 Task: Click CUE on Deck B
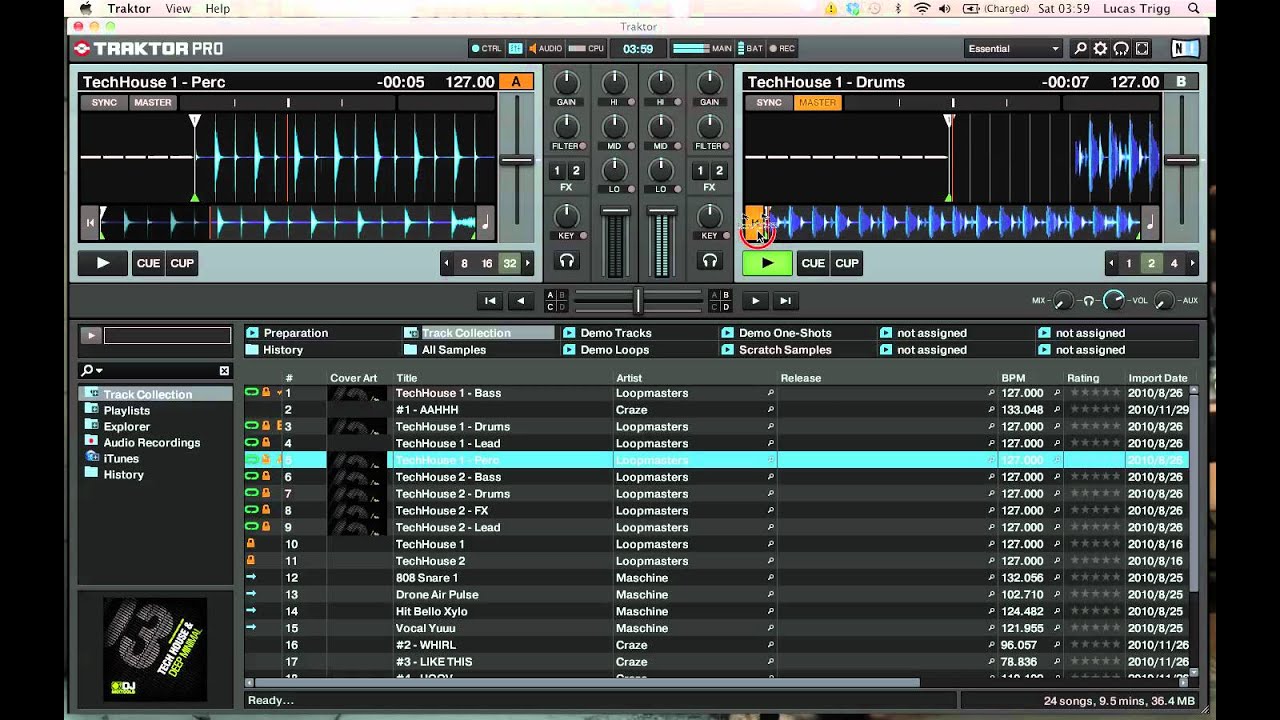pos(813,263)
